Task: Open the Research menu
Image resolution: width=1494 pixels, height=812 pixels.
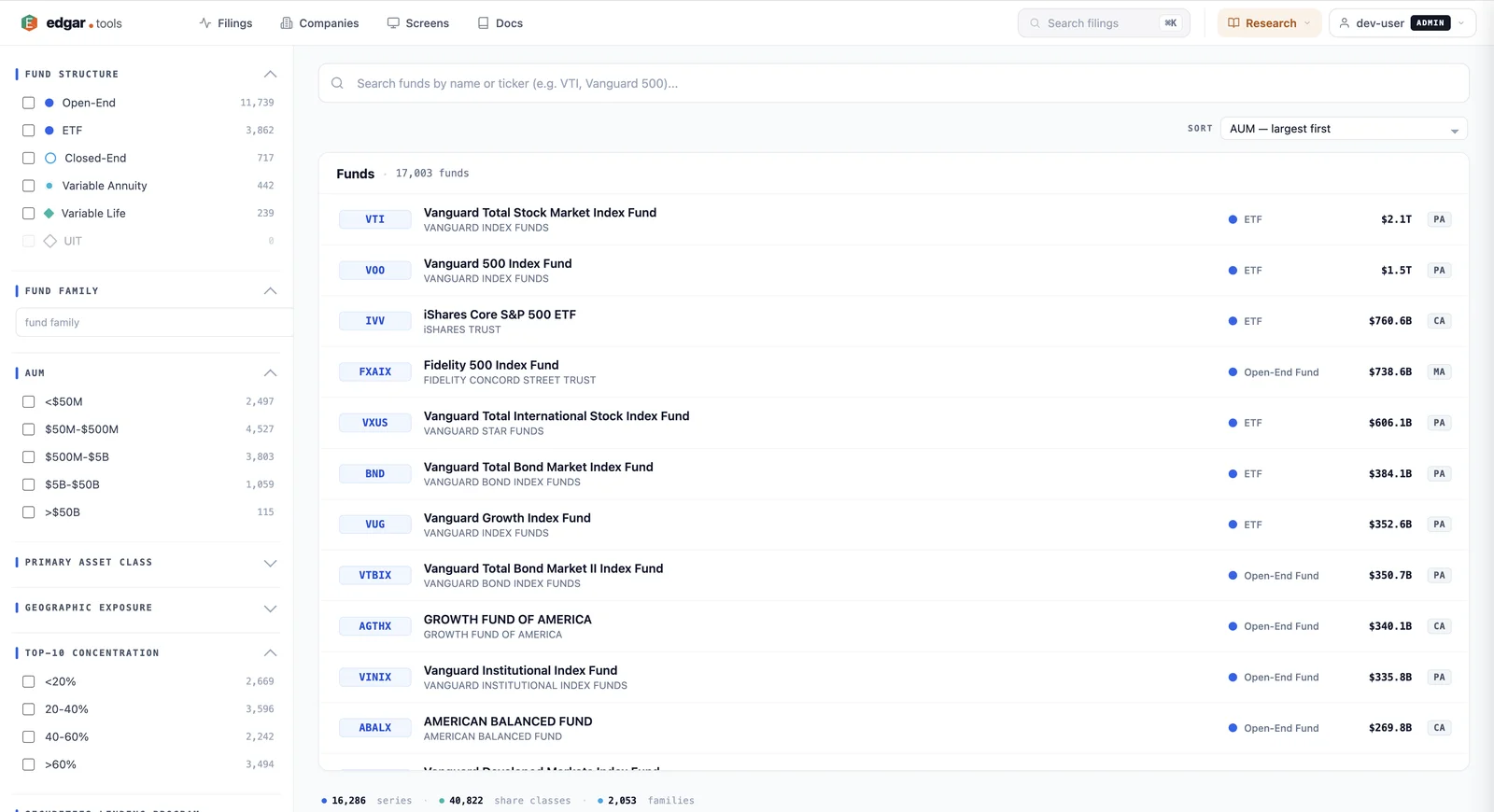Action: pos(1269,23)
